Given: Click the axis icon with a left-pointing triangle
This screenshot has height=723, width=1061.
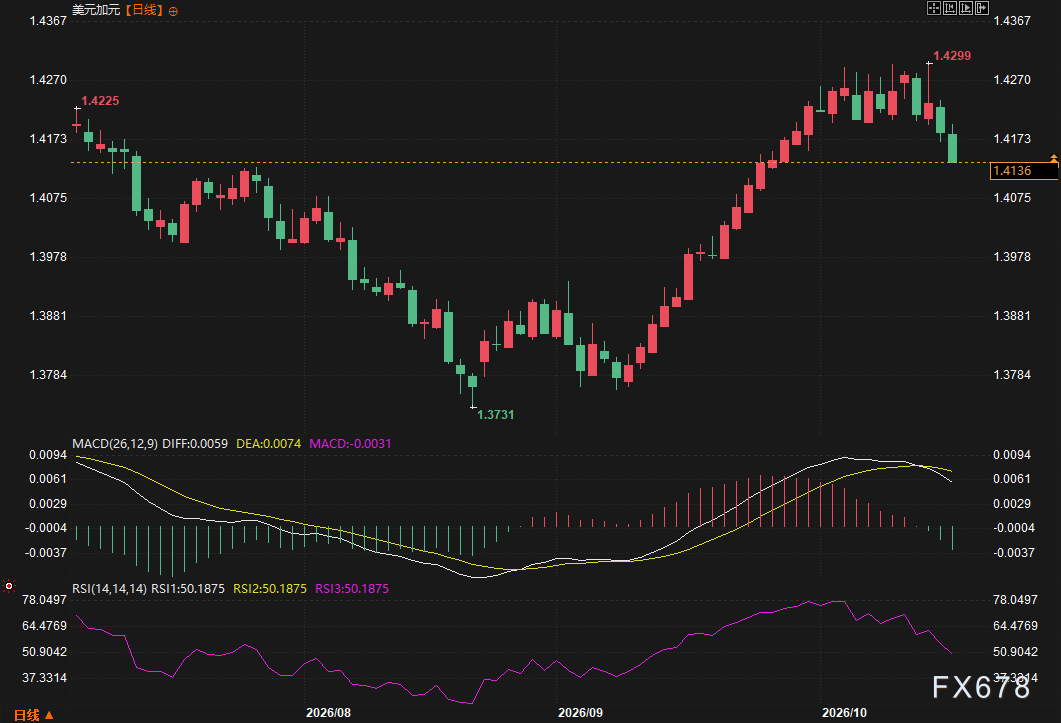Looking at the screenshot, I should (950, 8).
